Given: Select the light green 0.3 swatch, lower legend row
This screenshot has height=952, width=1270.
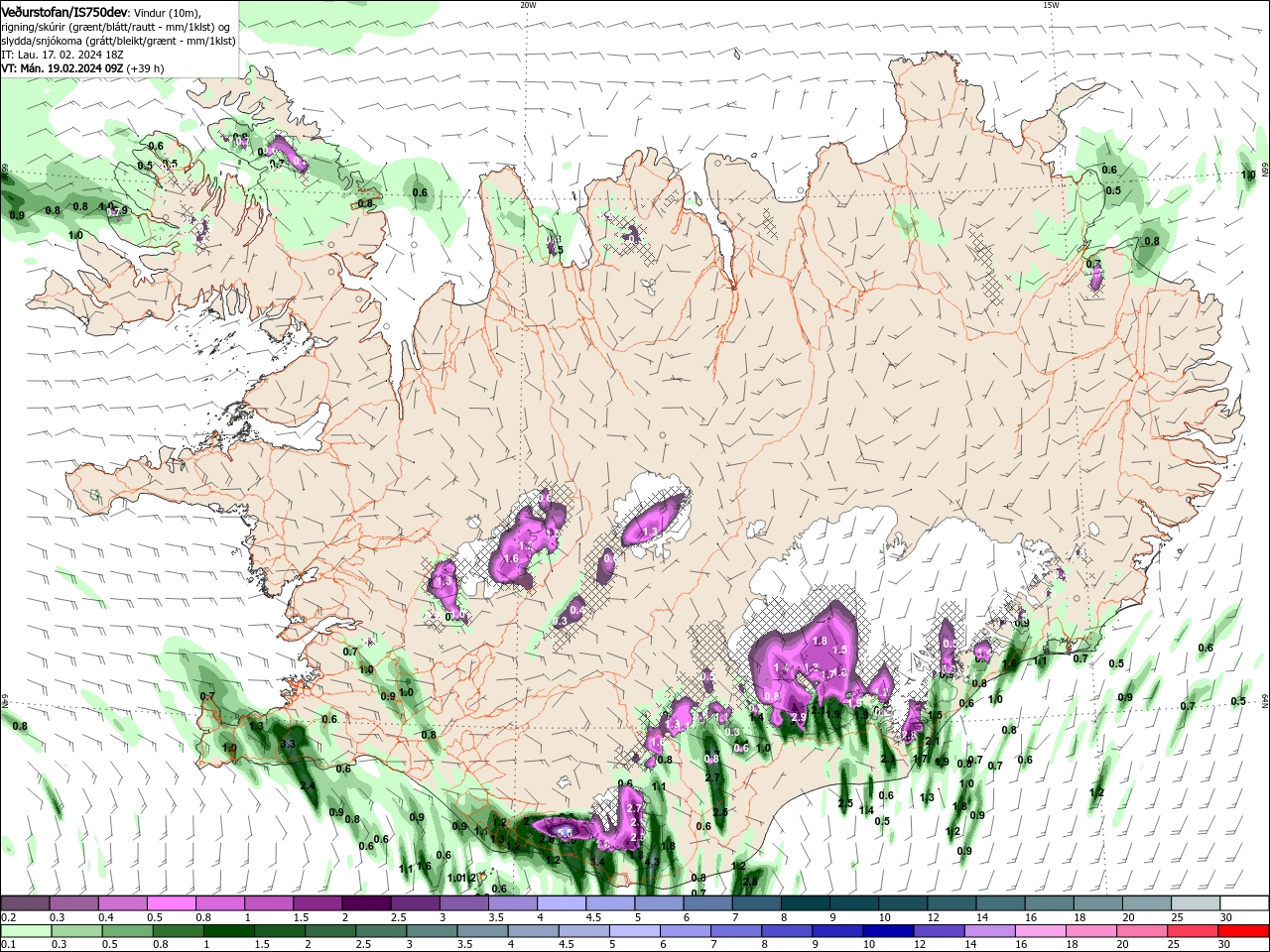Looking at the screenshot, I should coord(75,931).
